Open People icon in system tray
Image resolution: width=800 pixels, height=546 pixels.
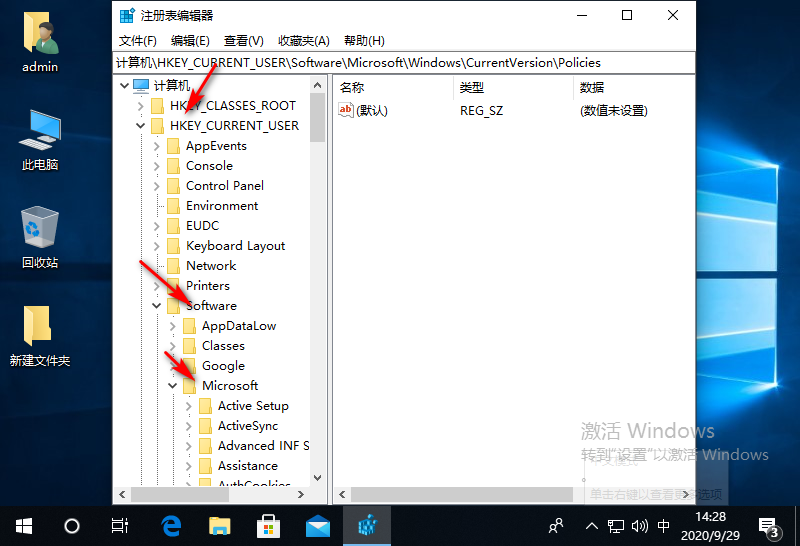(x=556, y=526)
